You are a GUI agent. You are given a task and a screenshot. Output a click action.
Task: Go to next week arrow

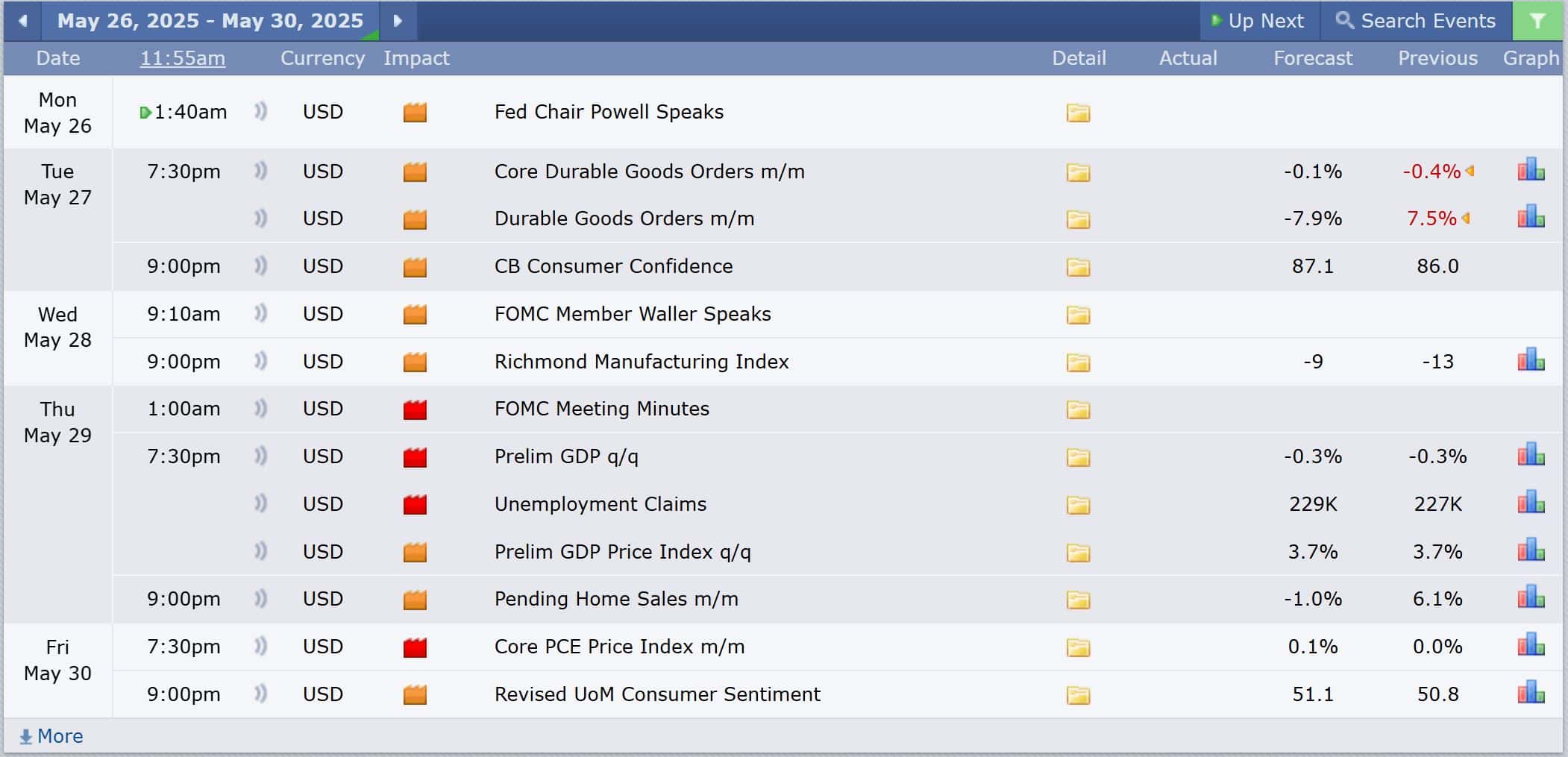coord(398,21)
